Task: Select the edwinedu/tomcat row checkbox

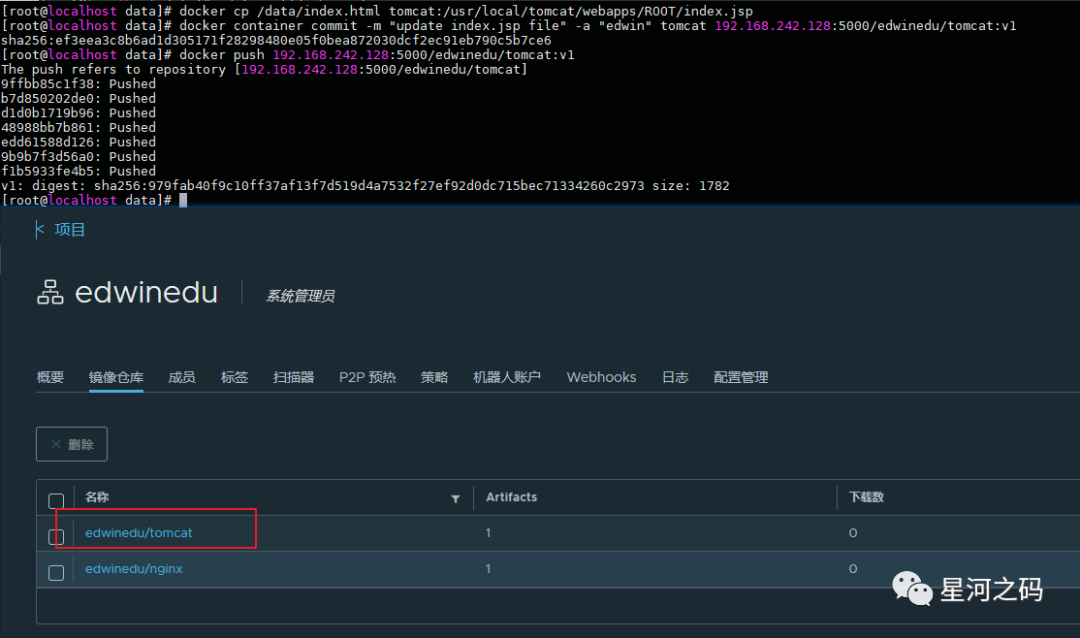Action: pos(56,537)
